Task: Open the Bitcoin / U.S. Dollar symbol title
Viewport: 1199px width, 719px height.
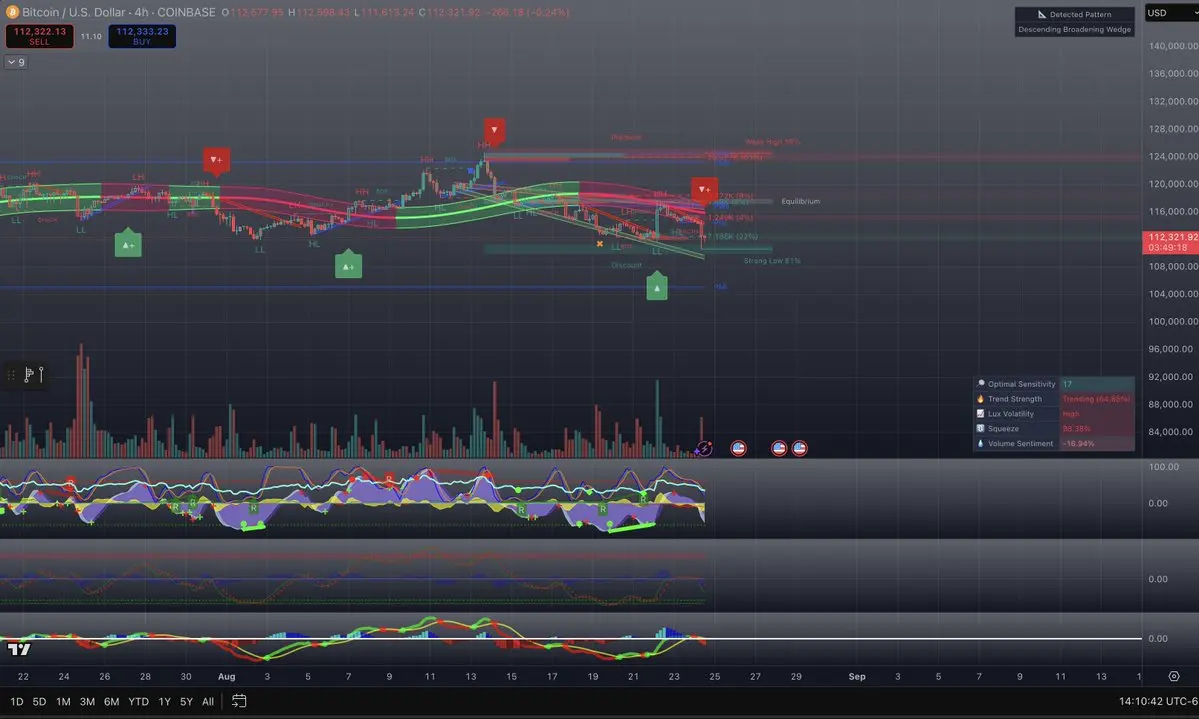Action: point(119,12)
